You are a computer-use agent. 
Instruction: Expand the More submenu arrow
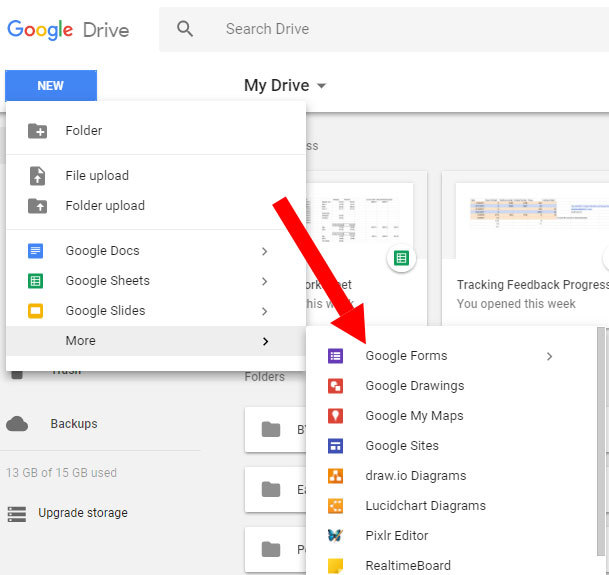click(265, 341)
